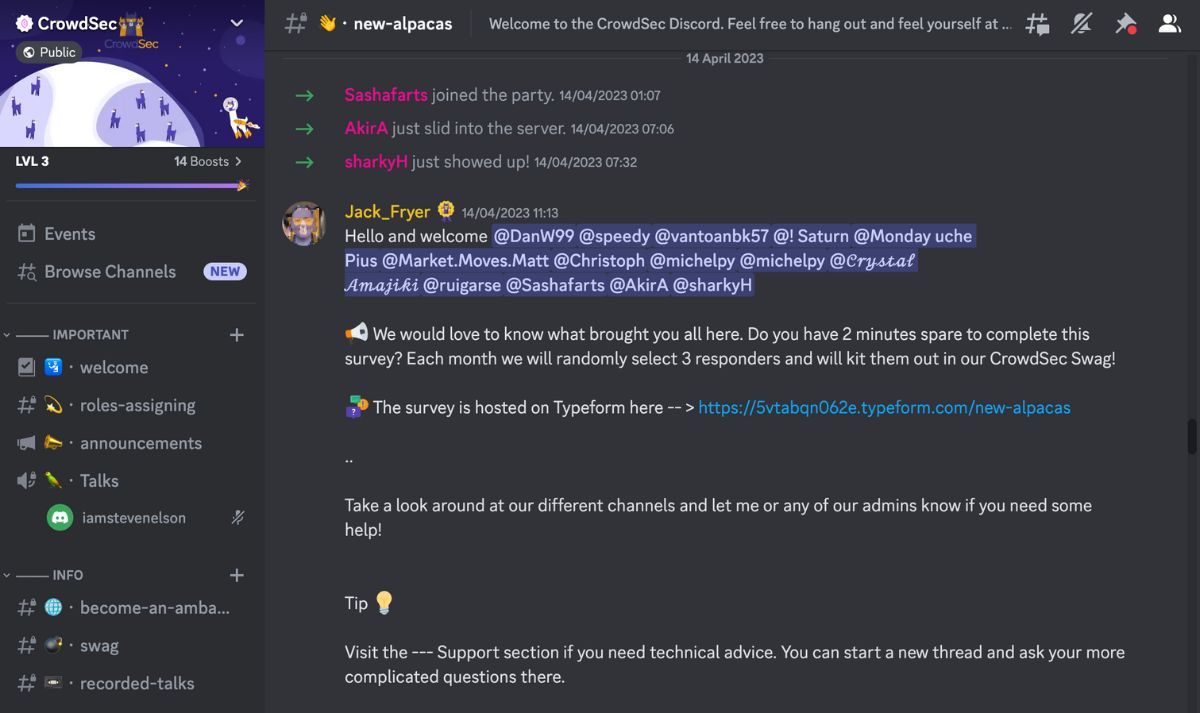Open the CrowdSec server dropdown menu
The image size is (1200, 713).
236,23
